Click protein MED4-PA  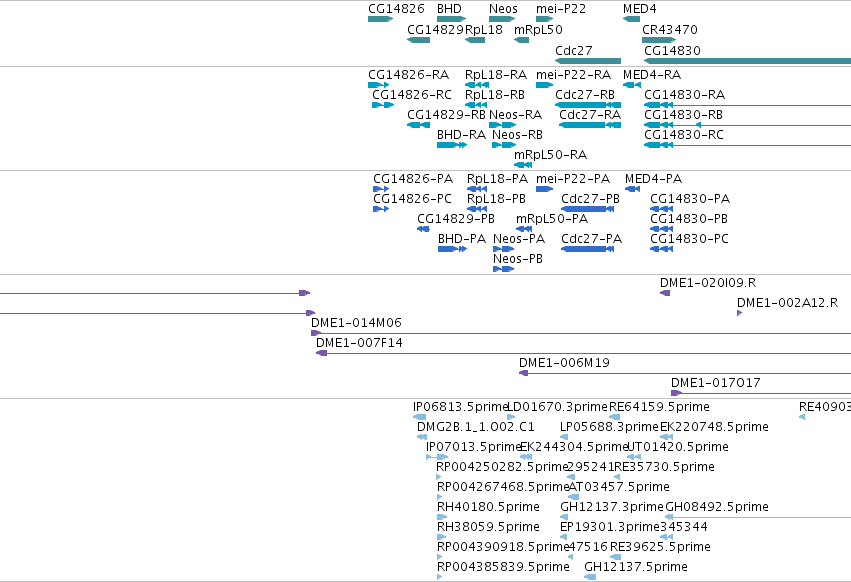click(x=632, y=189)
